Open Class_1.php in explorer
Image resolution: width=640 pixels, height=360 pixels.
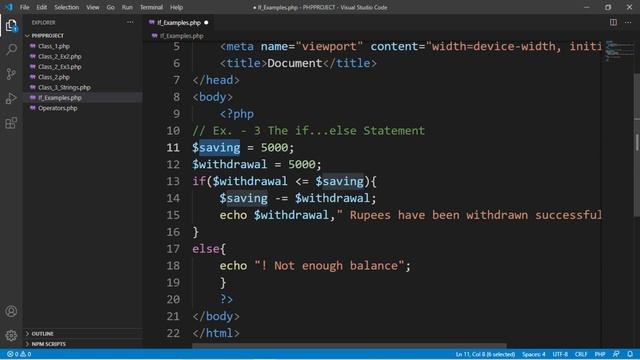[54, 46]
